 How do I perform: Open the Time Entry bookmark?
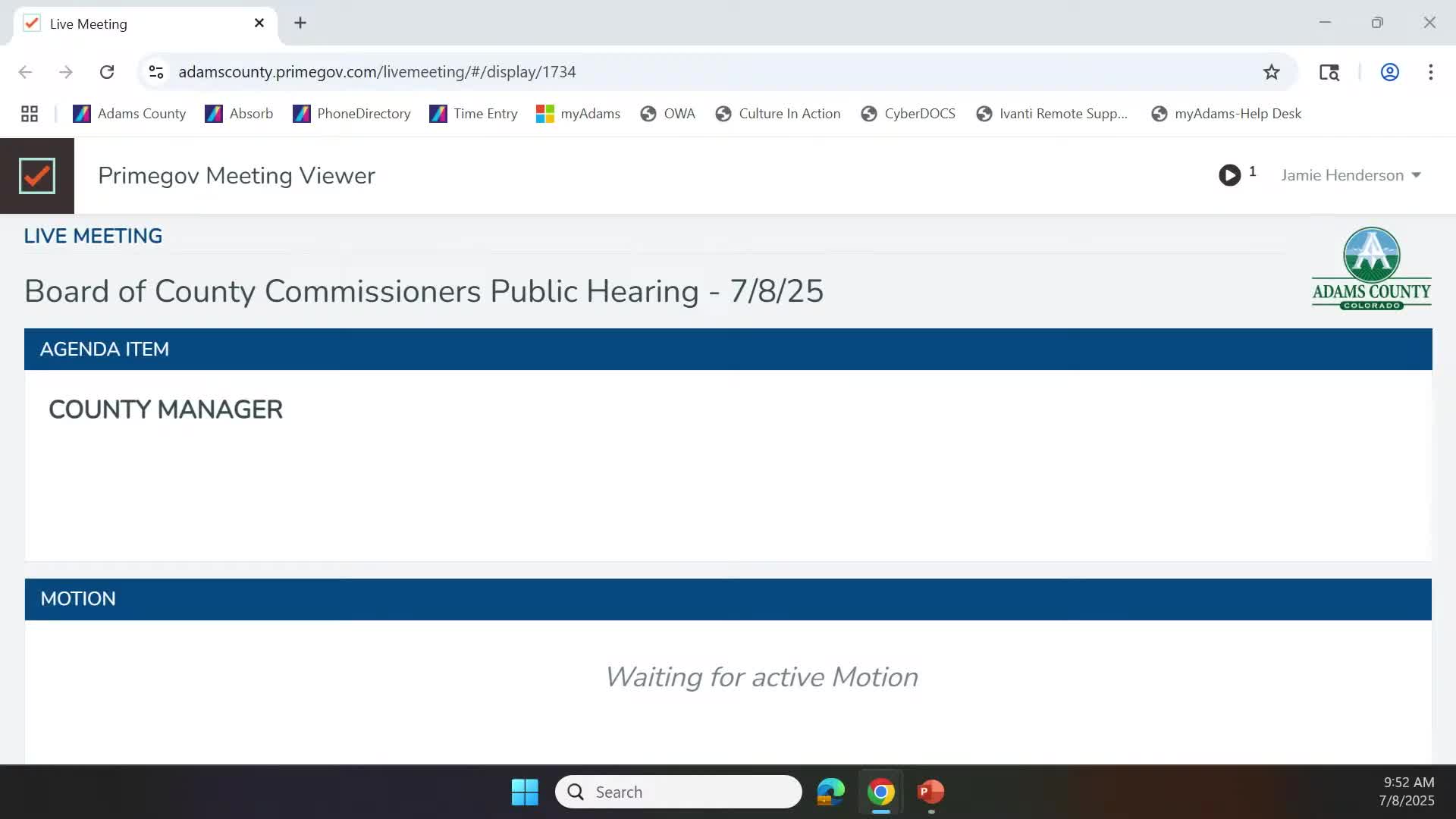(474, 114)
